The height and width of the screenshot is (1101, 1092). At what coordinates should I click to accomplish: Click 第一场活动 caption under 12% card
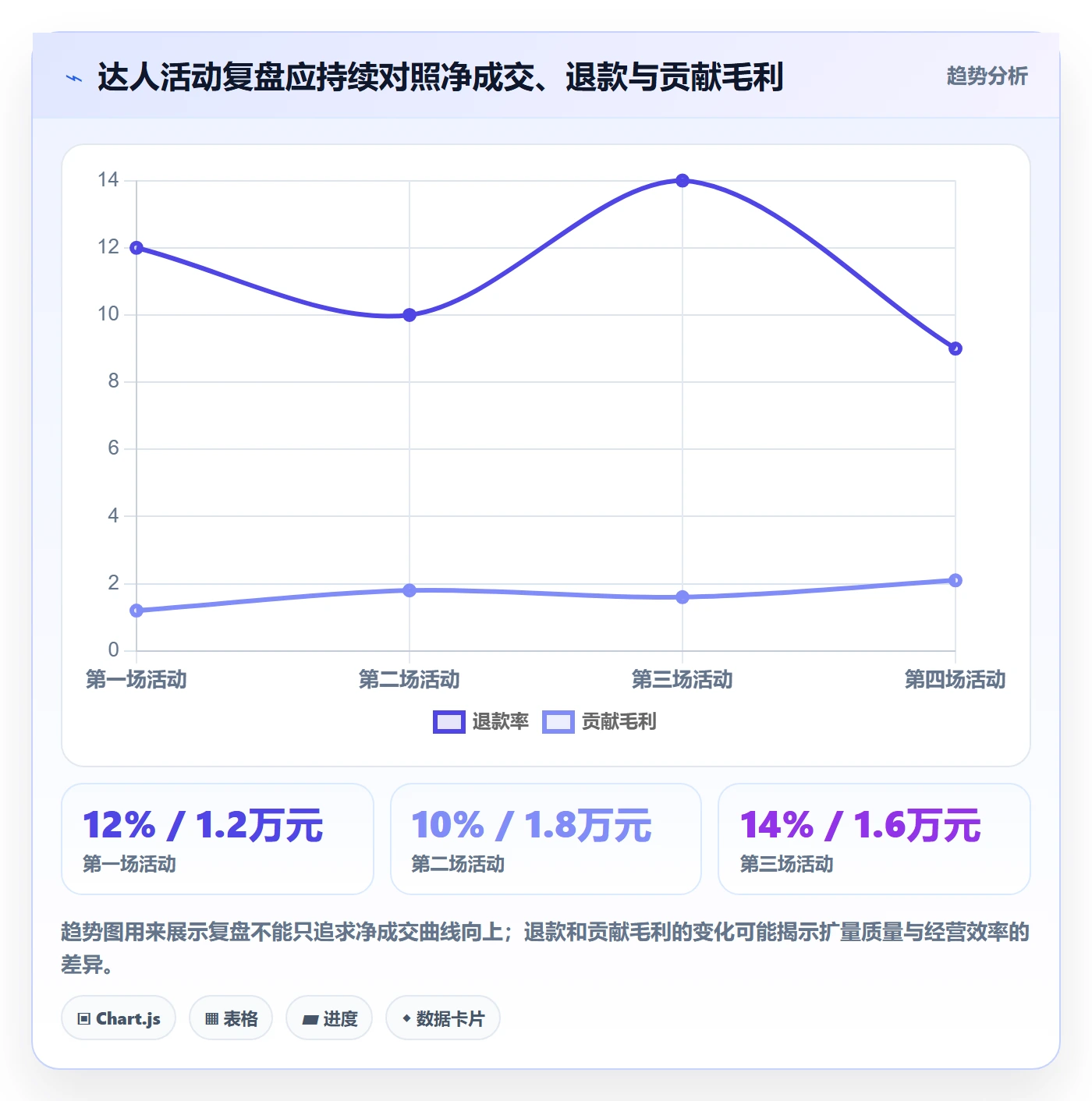click(129, 864)
